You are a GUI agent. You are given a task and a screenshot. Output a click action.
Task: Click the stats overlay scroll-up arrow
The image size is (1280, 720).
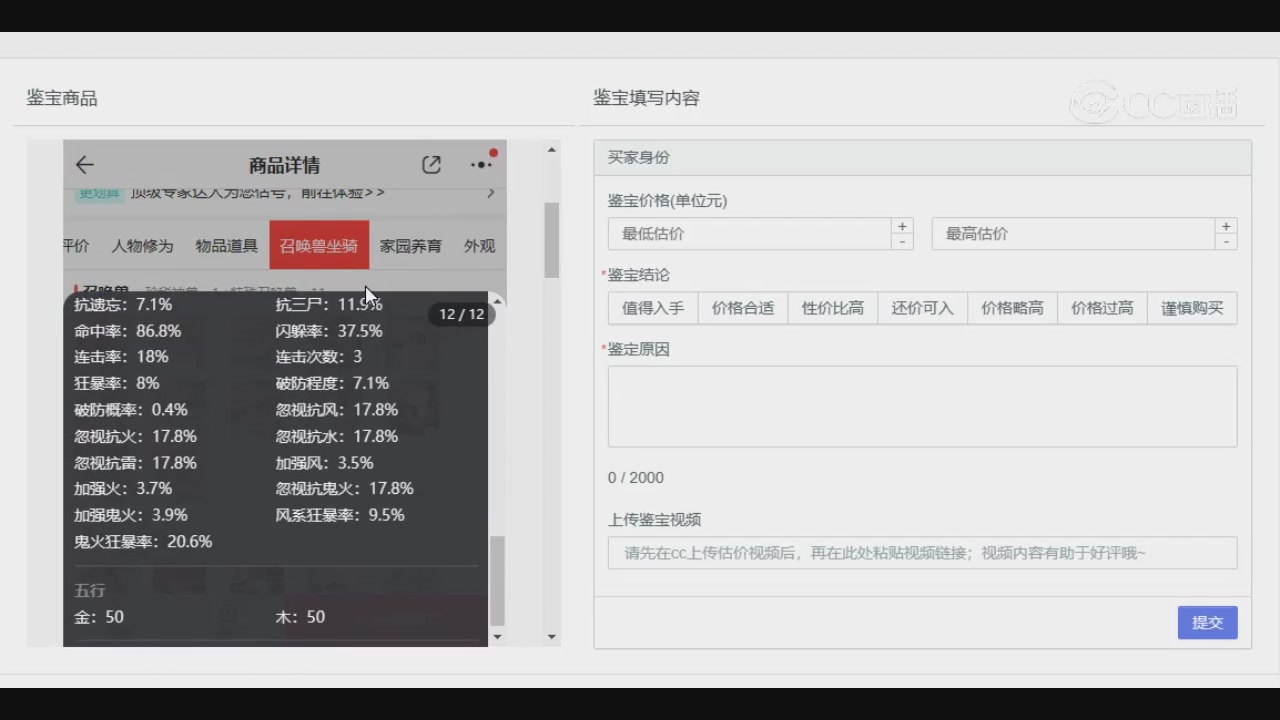(497, 302)
